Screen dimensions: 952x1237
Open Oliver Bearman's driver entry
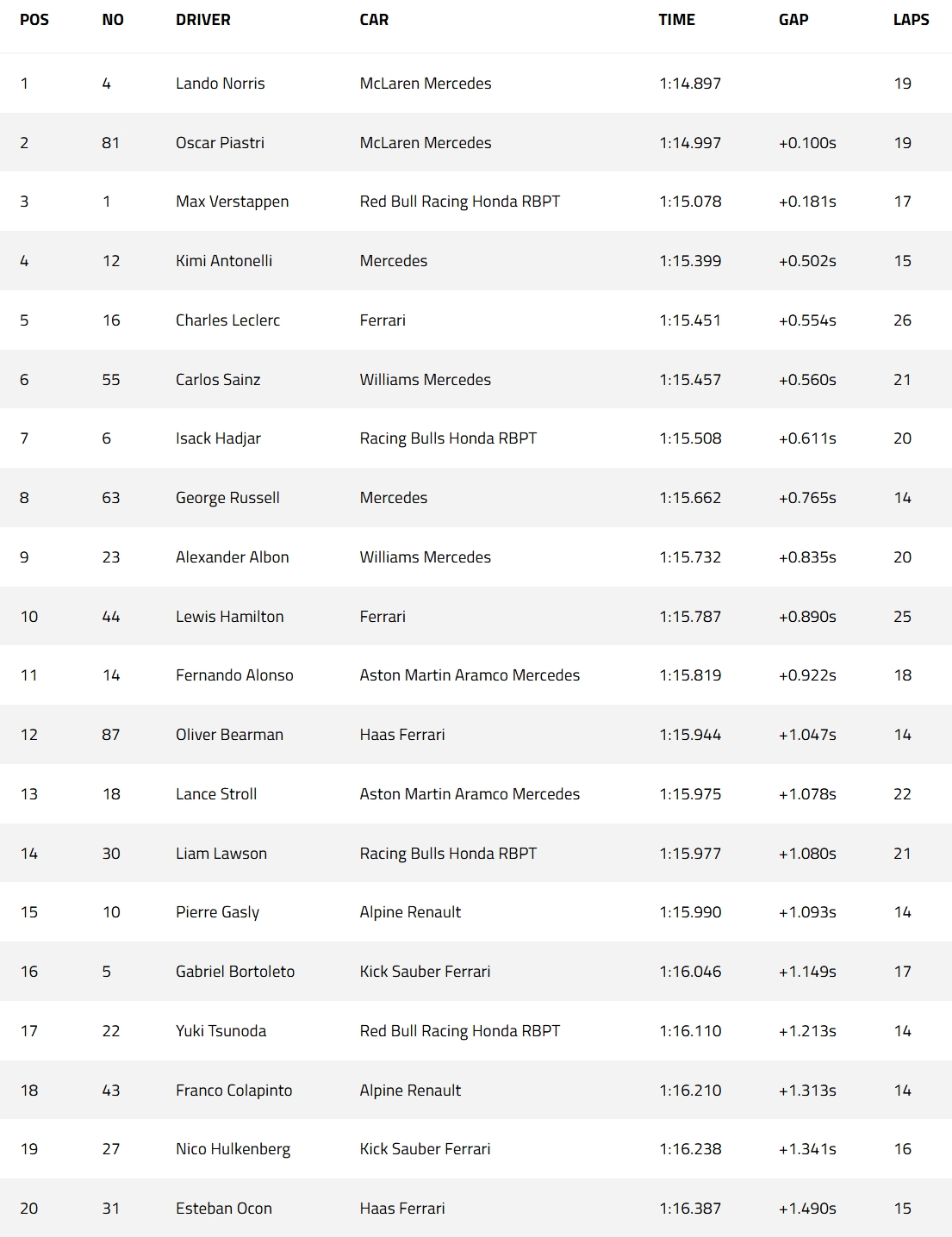pos(229,735)
